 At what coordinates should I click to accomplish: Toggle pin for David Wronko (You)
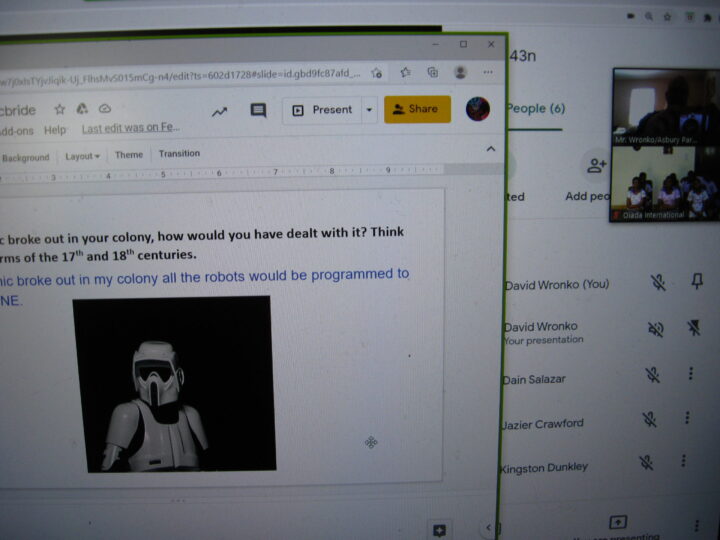pyautogui.click(x=696, y=283)
